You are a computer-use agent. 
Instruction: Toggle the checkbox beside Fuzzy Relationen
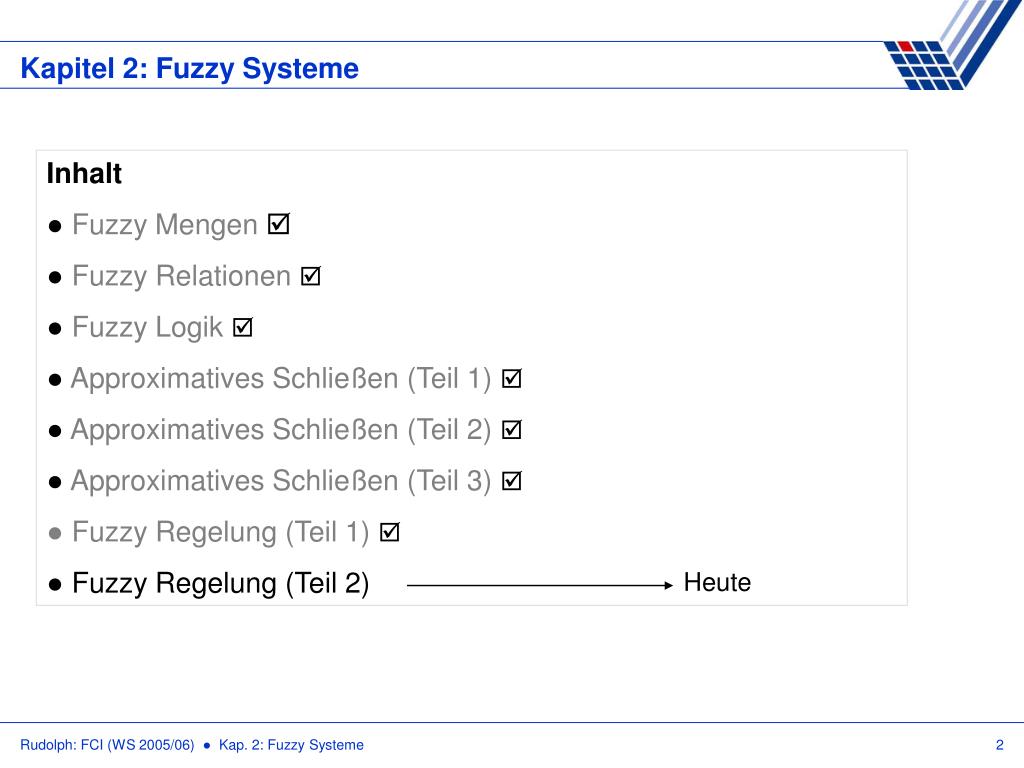(311, 276)
